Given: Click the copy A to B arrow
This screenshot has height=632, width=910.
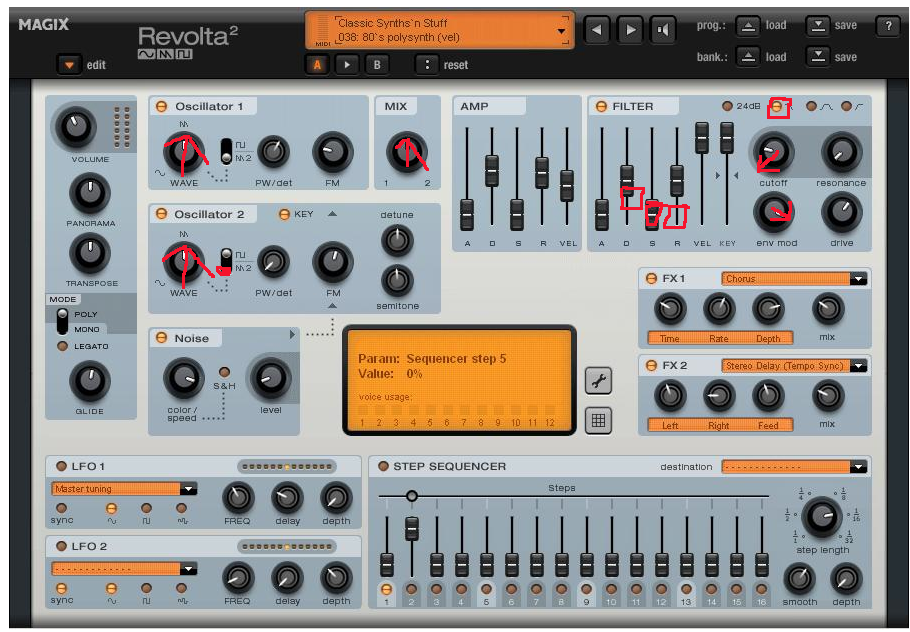Looking at the screenshot, I should pos(347,64).
